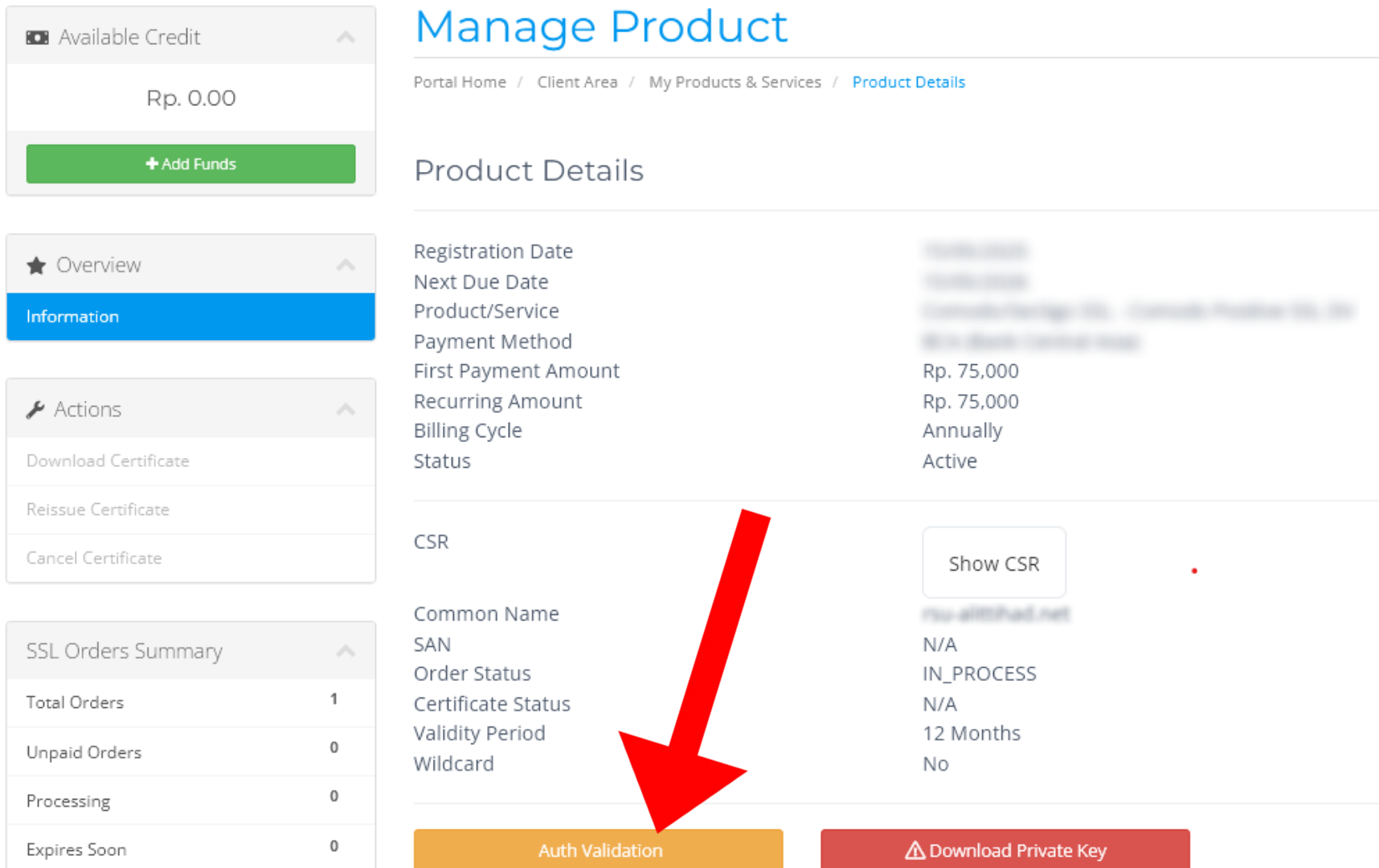The image size is (1379, 868).
Task: Select the Information menu item
Action: click(190, 317)
